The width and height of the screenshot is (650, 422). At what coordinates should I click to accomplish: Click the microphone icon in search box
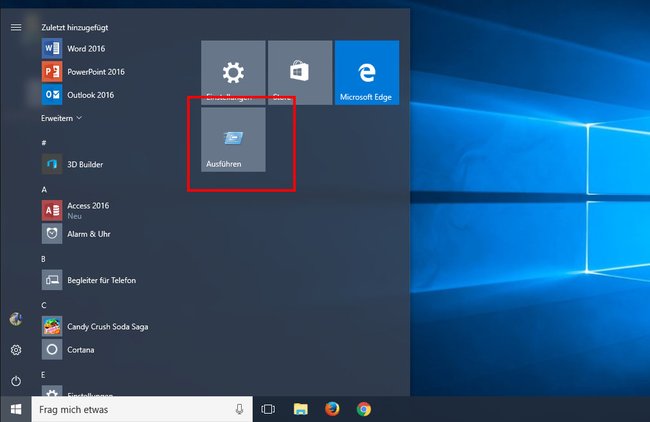239,410
